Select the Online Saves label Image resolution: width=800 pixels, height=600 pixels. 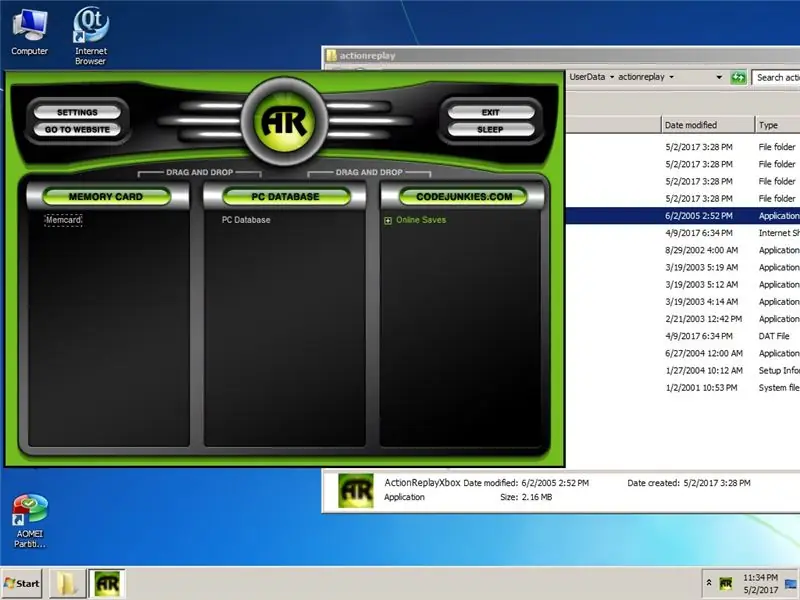421,220
